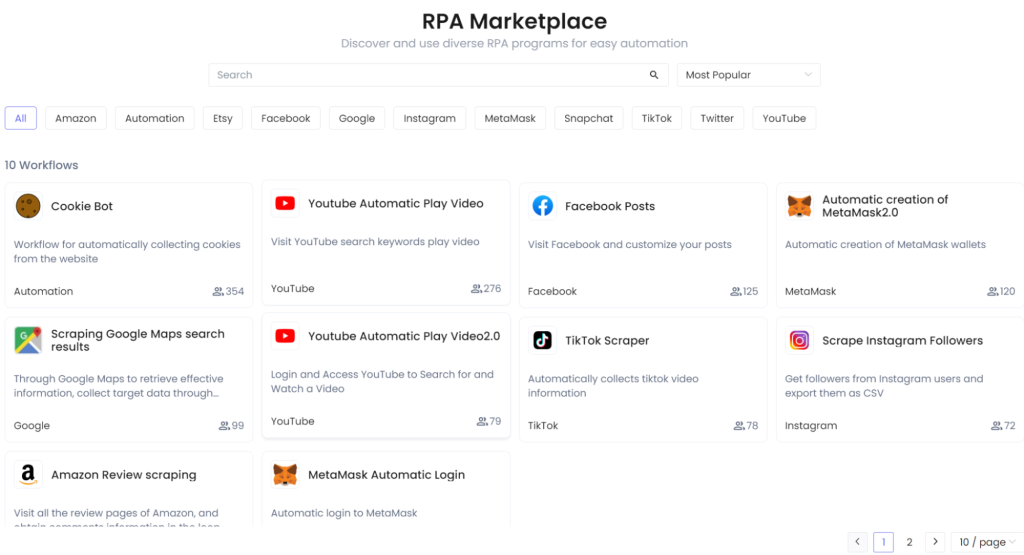
Task: Open Scraping Google Maps search results title
Action: point(138,340)
